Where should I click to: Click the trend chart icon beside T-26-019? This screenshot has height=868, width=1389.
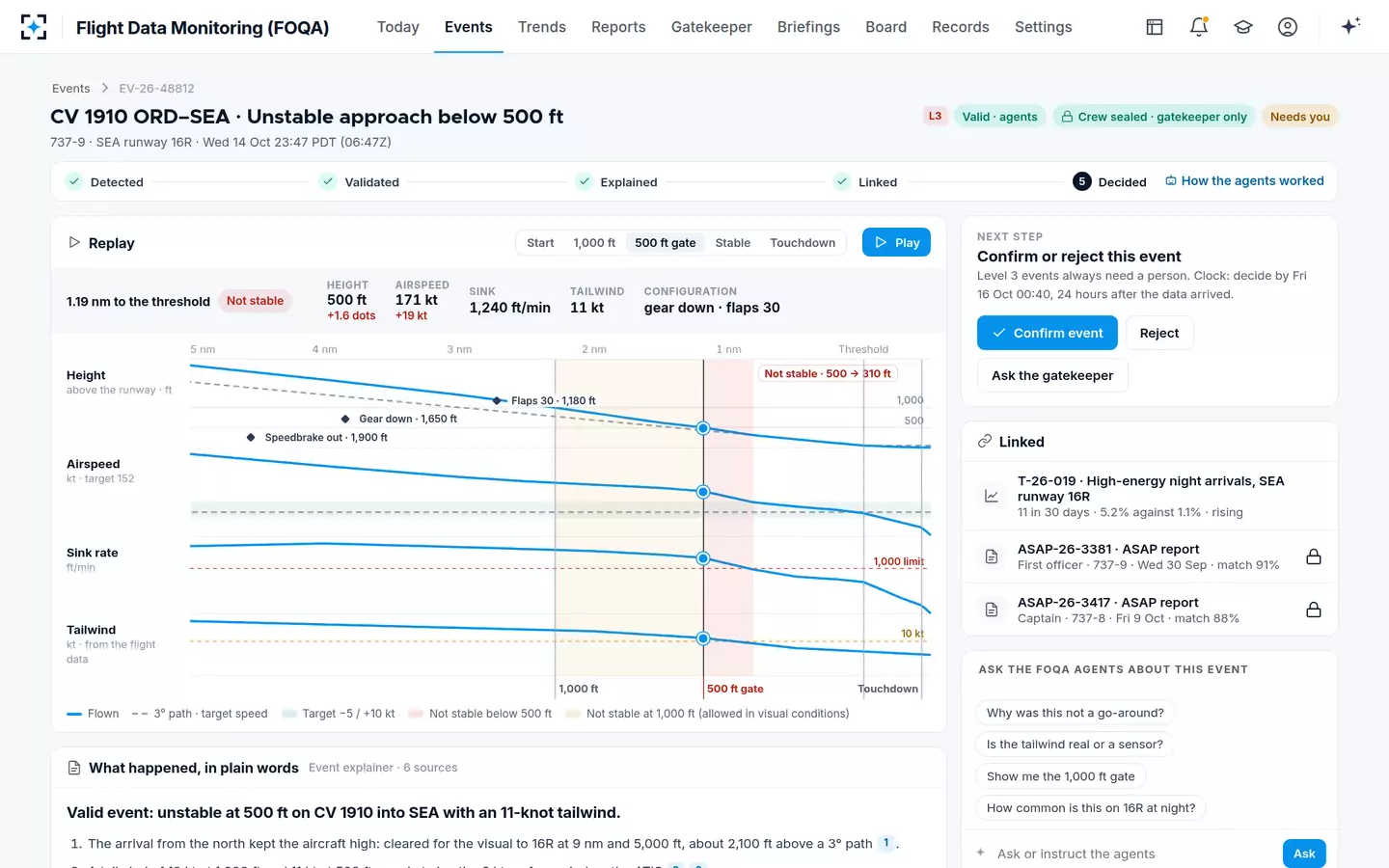click(x=991, y=496)
